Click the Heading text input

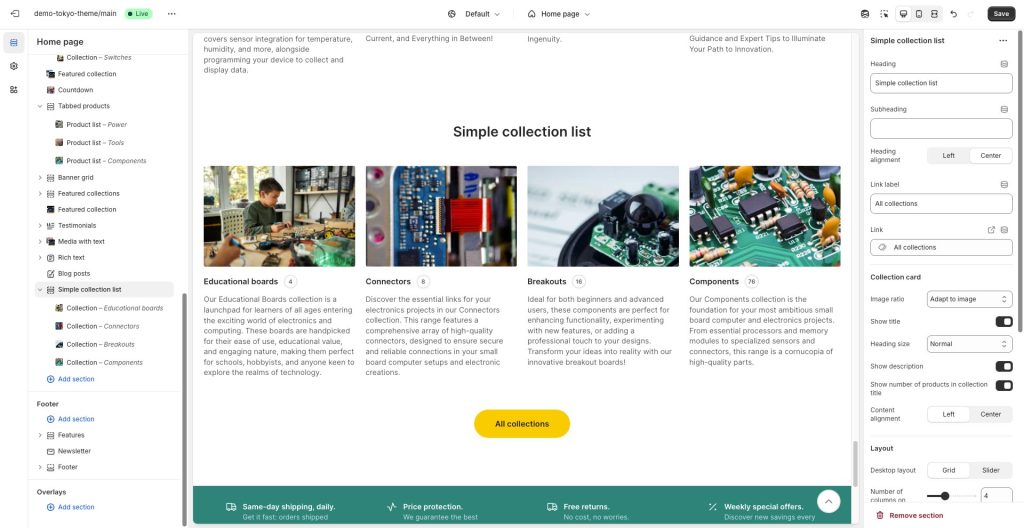pyautogui.click(x=941, y=83)
